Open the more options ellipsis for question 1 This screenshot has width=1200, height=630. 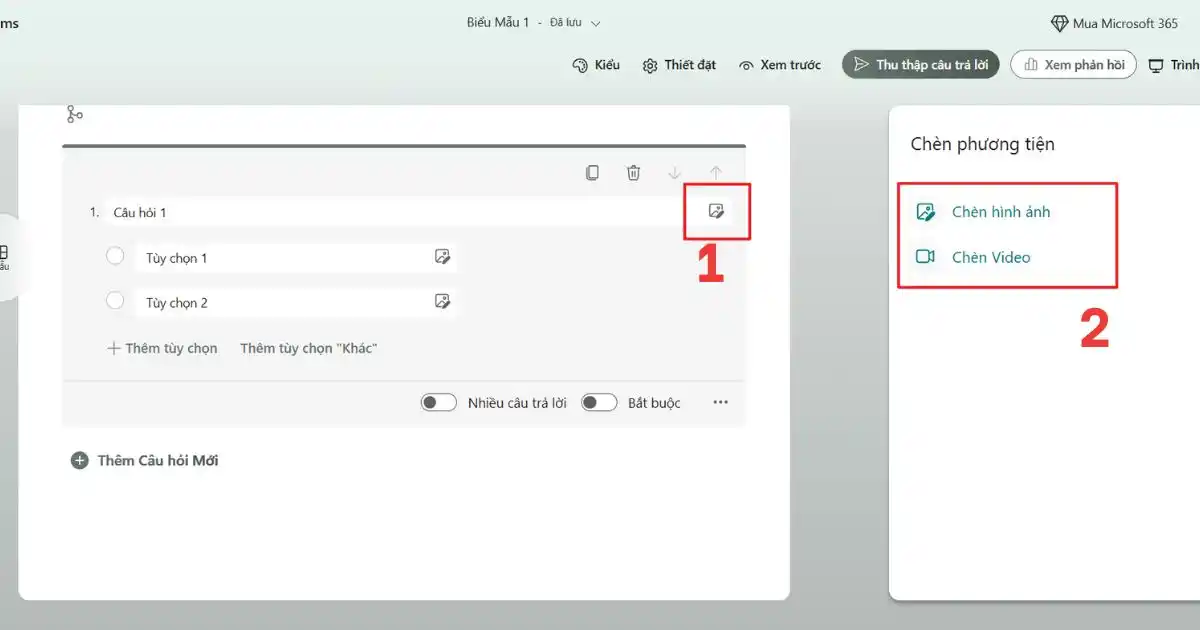coord(721,402)
